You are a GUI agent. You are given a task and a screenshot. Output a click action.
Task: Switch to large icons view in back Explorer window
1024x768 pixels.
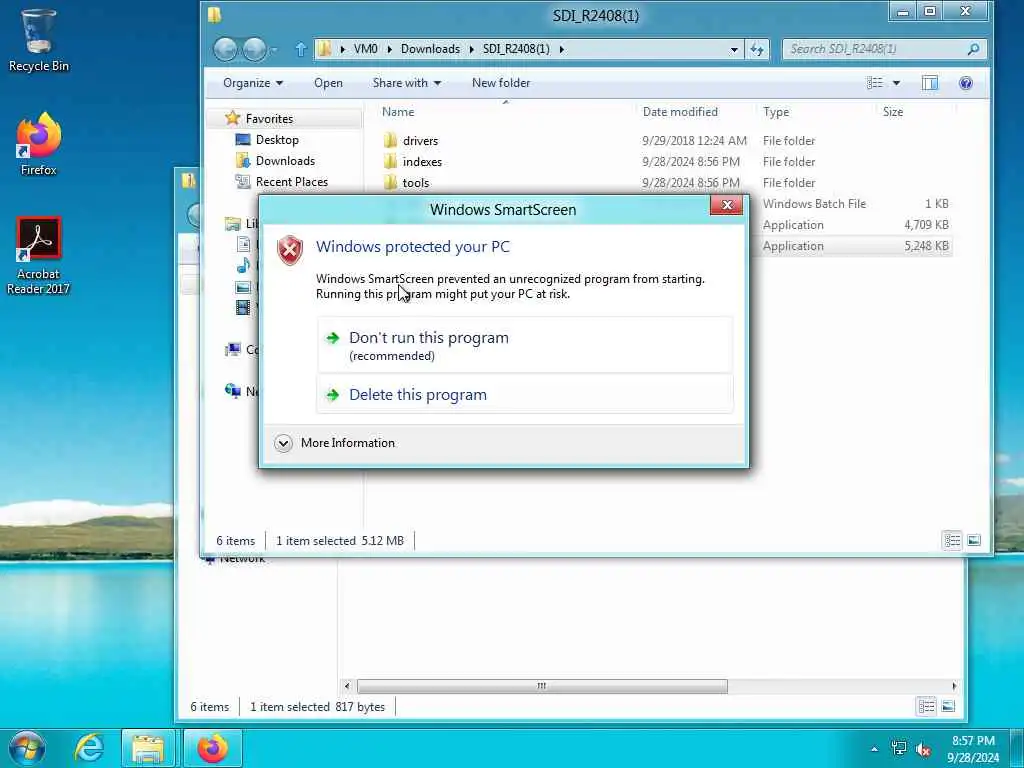coord(948,706)
